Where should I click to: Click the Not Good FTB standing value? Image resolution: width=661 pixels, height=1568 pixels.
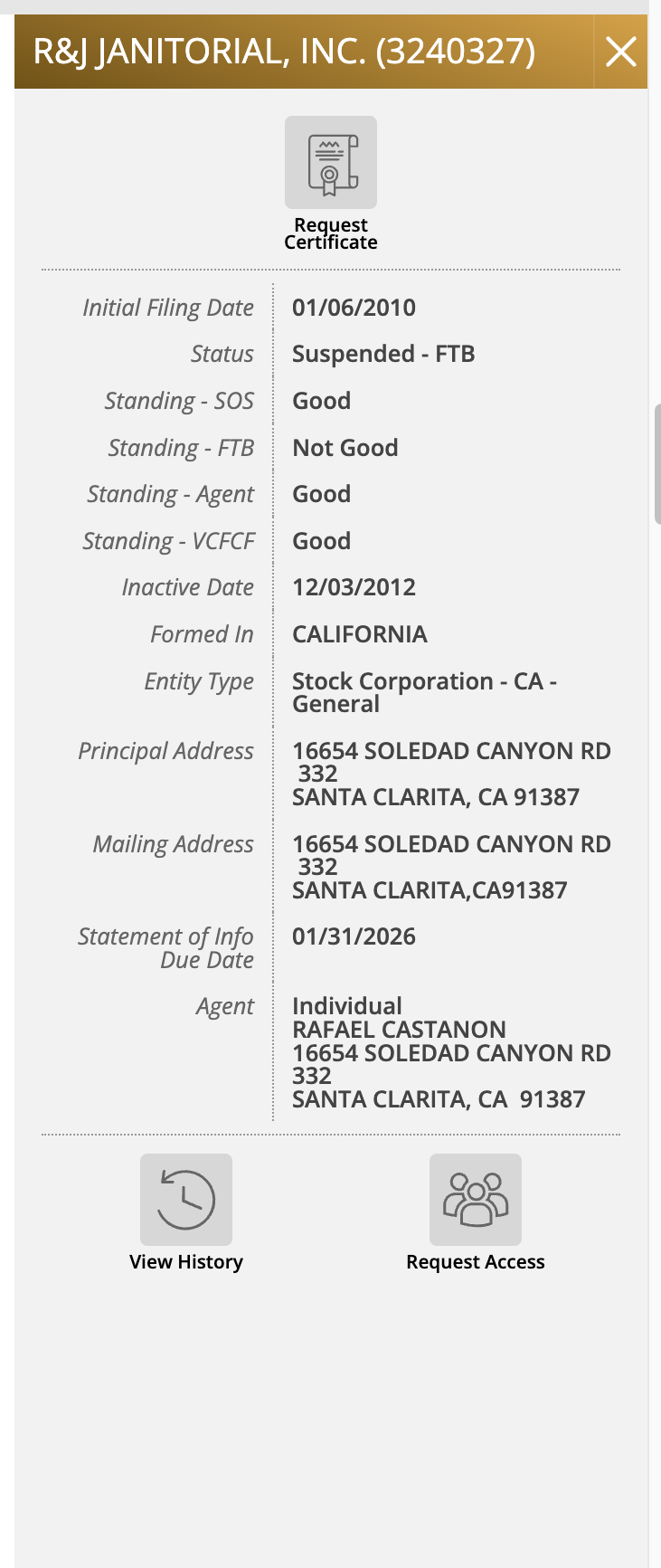(345, 448)
